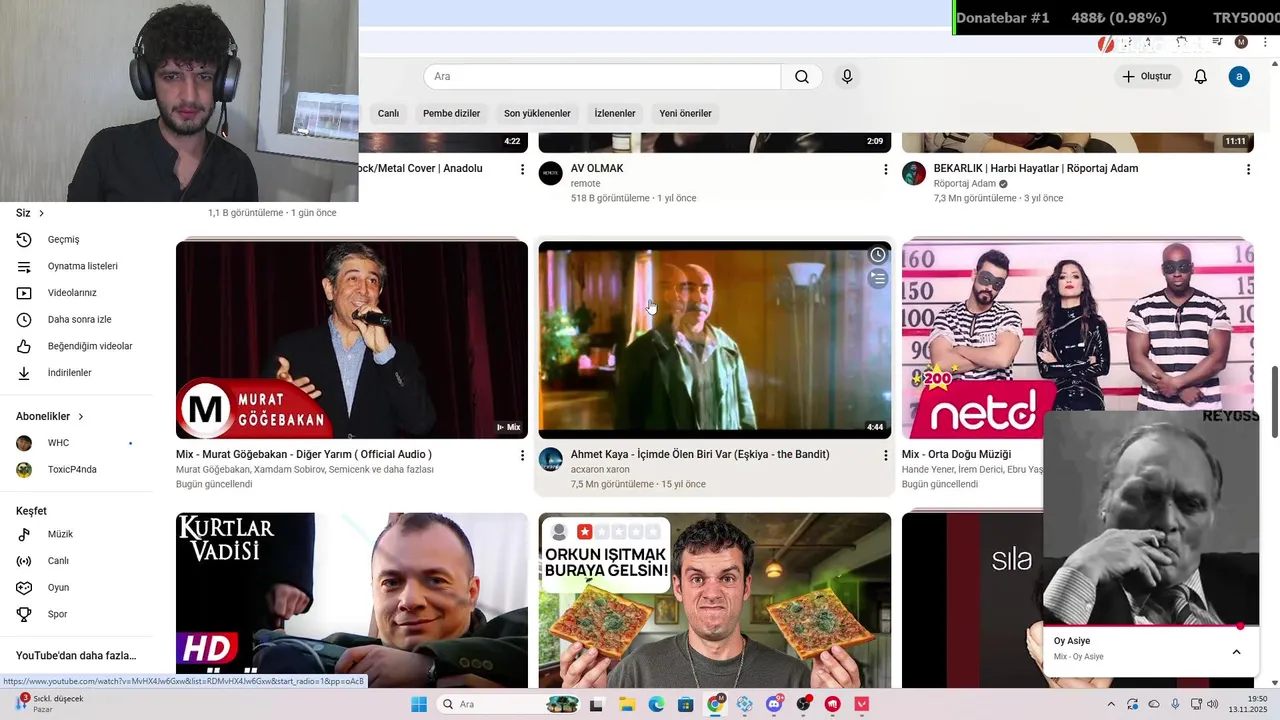Open 'BEKARLIK | Harbi Hayatlar' video title

tap(1036, 169)
